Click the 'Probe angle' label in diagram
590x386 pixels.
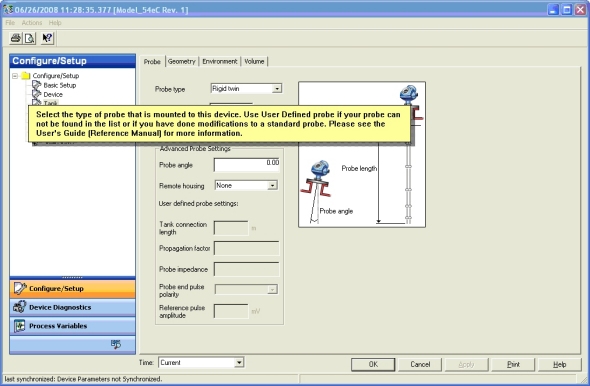coord(336,211)
